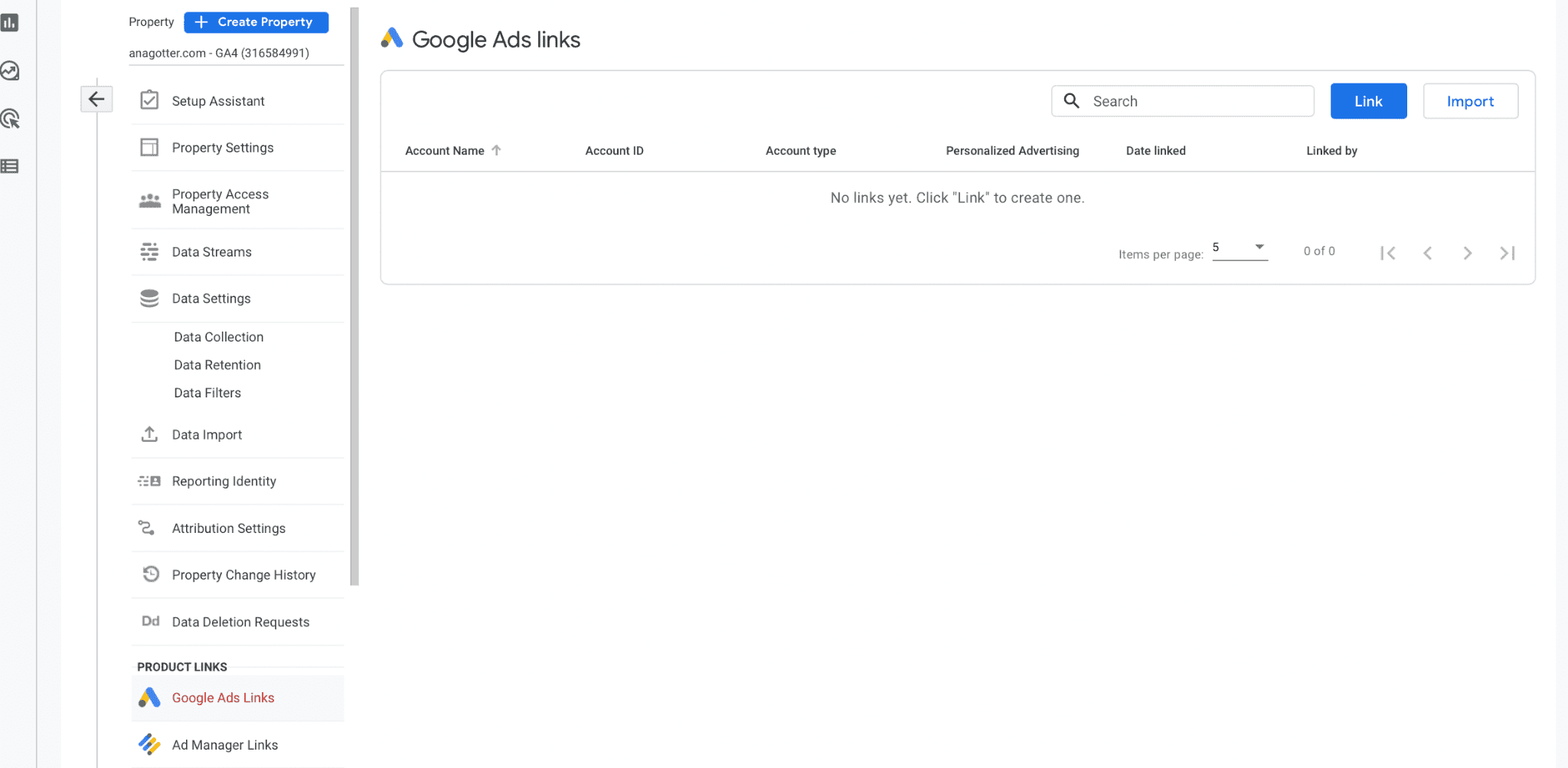Open Property Change History
The image size is (1568, 768).
[x=237, y=575]
